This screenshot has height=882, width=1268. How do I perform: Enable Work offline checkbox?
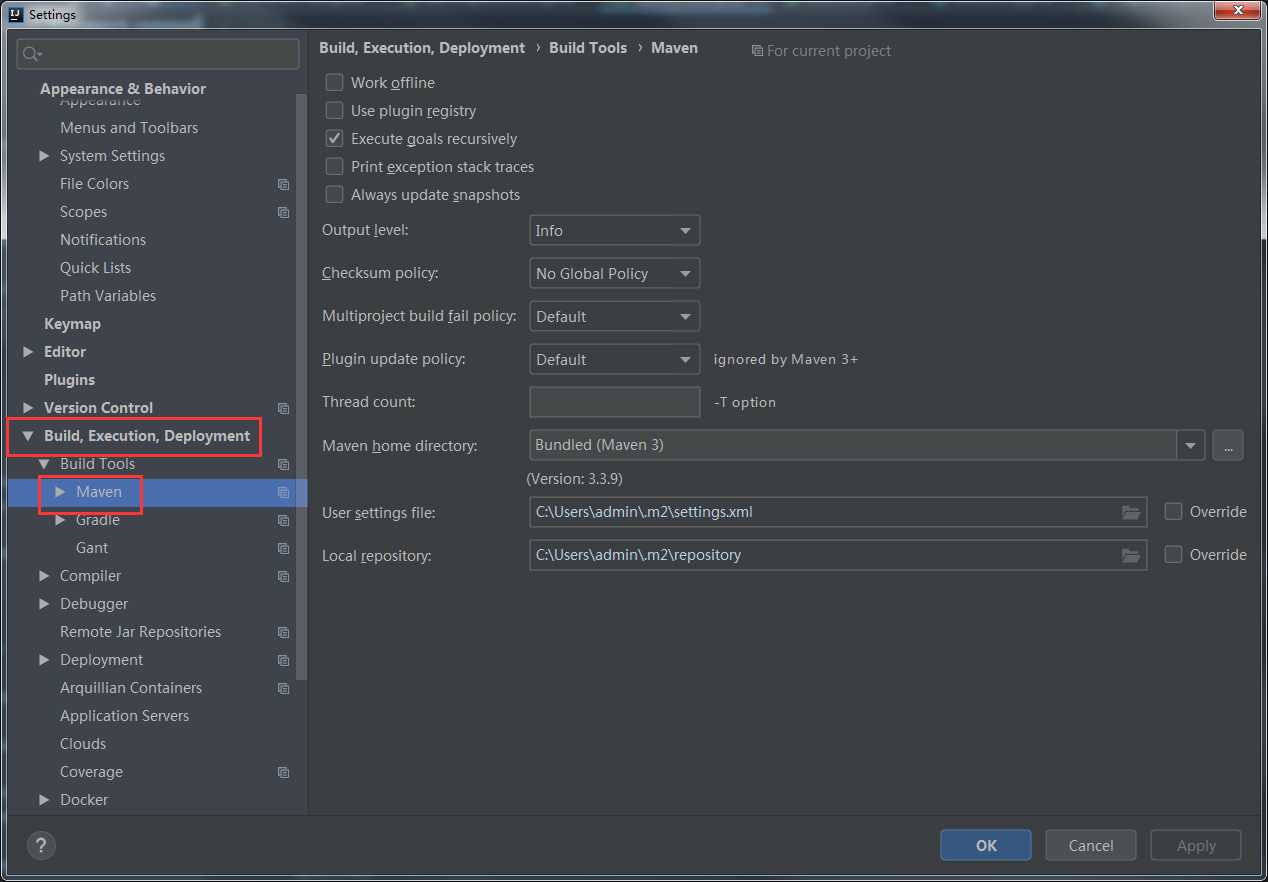point(334,82)
